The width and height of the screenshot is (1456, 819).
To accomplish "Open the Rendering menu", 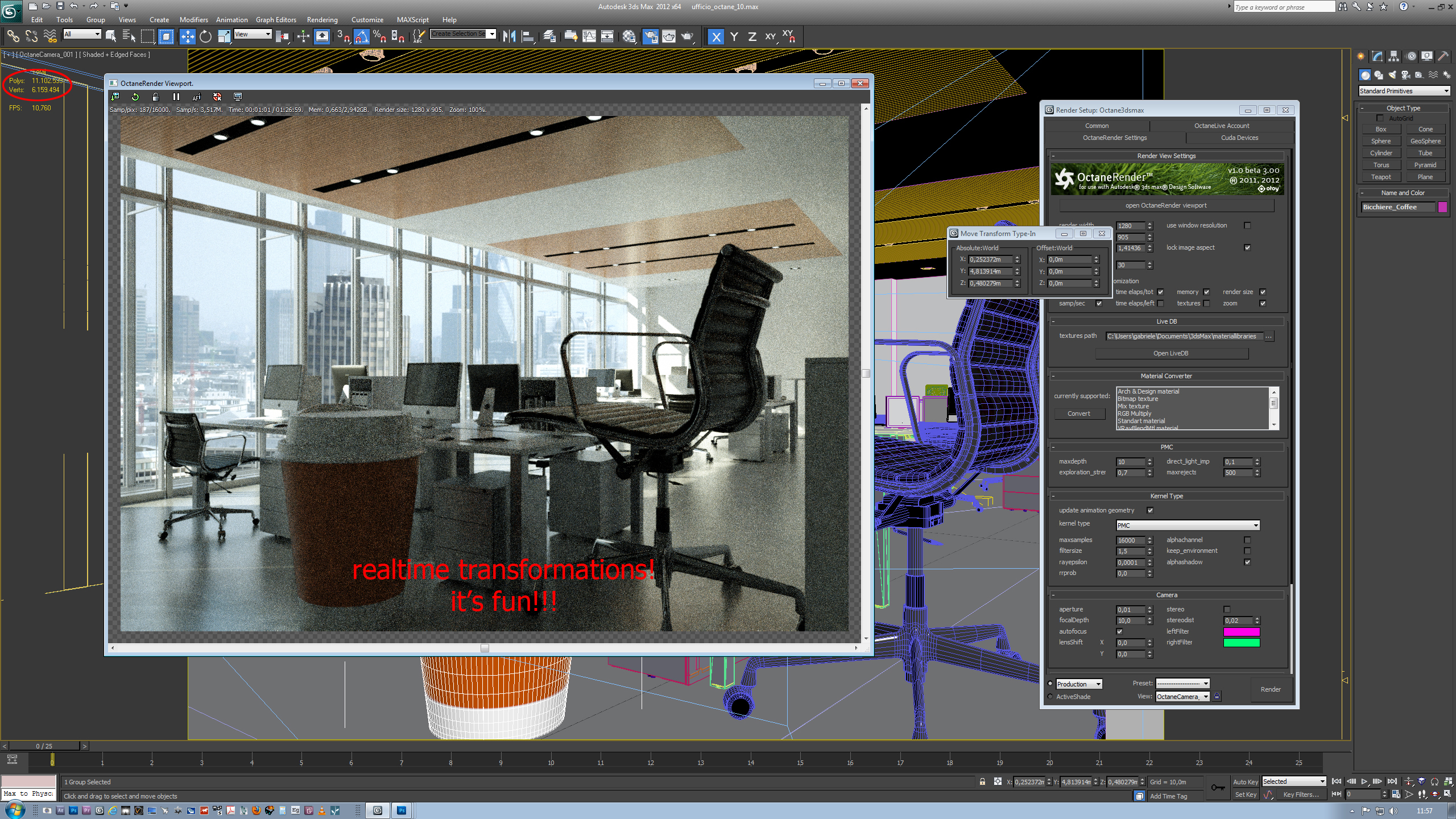I will click(x=322, y=19).
